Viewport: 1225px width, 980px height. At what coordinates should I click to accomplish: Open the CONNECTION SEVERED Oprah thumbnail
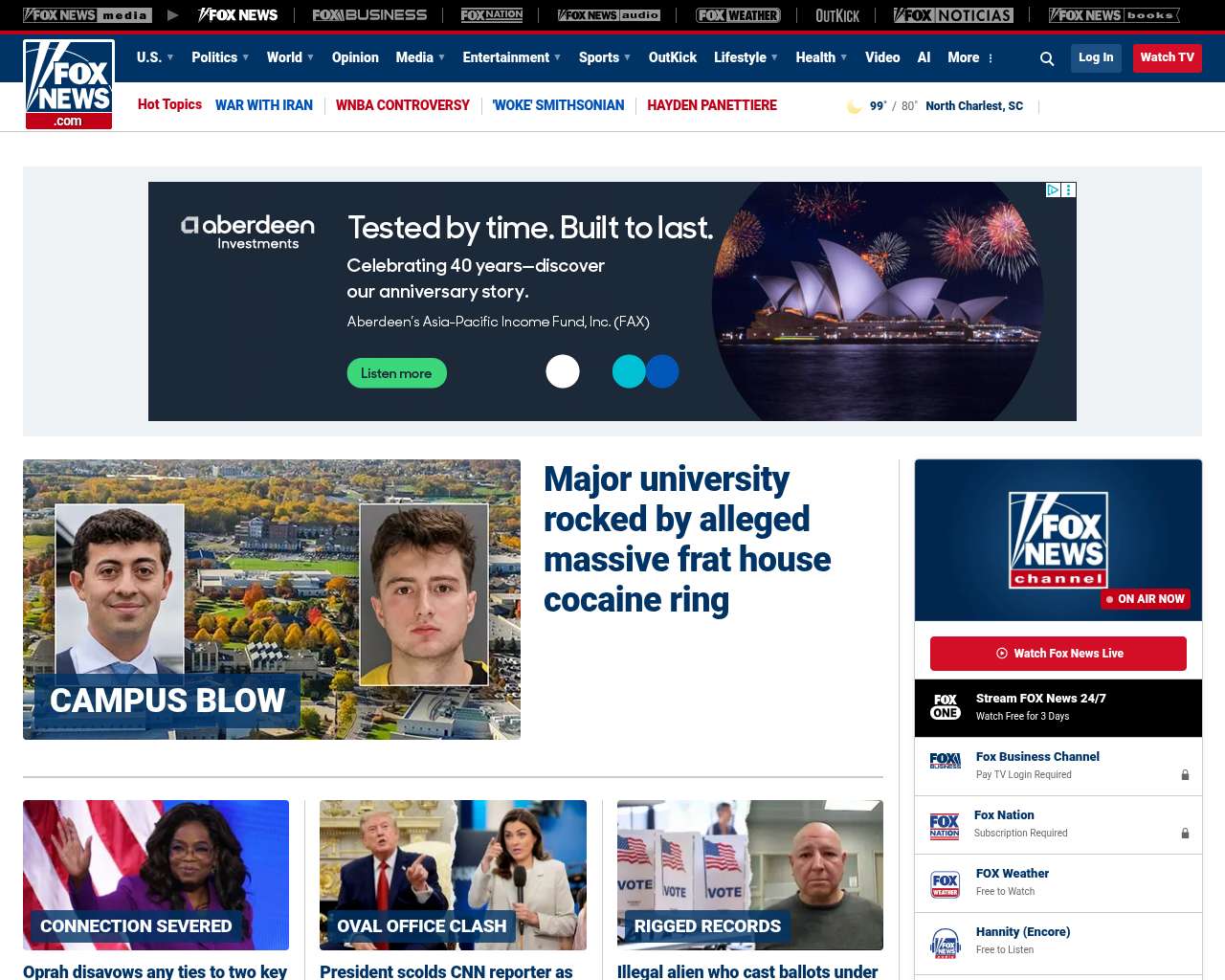click(x=156, y=875)
